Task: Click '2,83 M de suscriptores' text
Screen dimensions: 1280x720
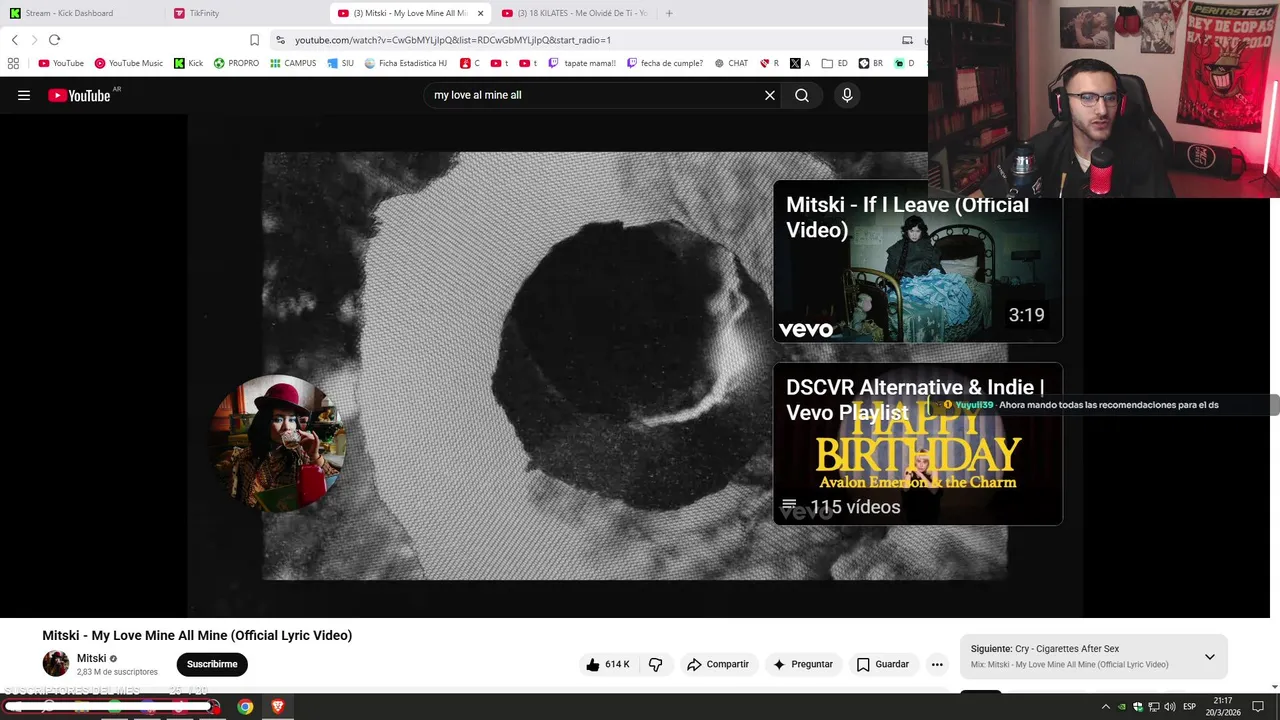Action: 117,672
